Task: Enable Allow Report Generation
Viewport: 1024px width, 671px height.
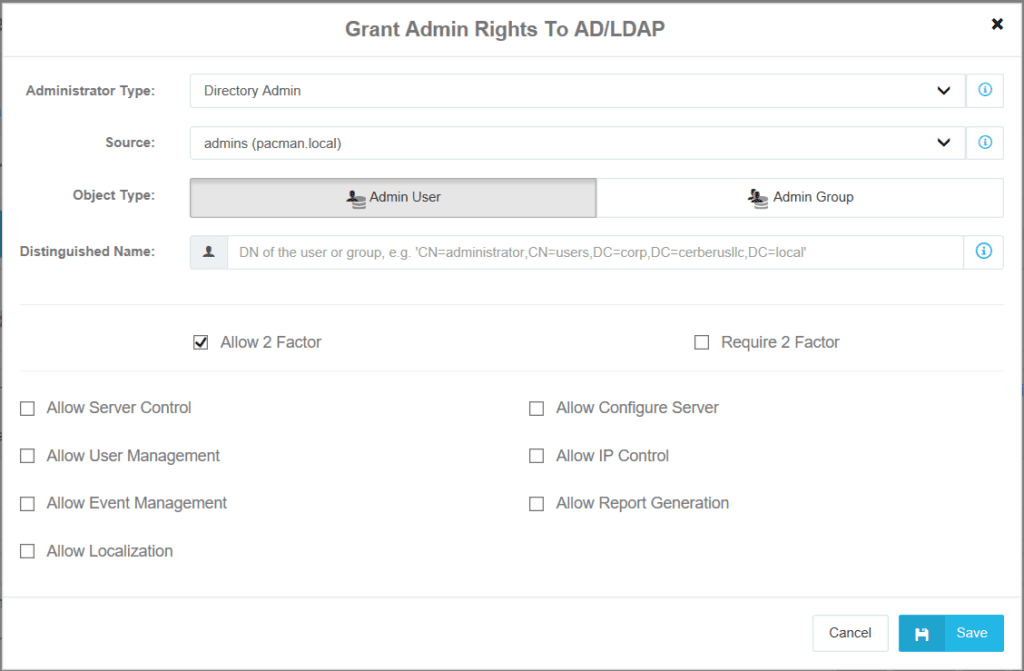Action: 537,504
